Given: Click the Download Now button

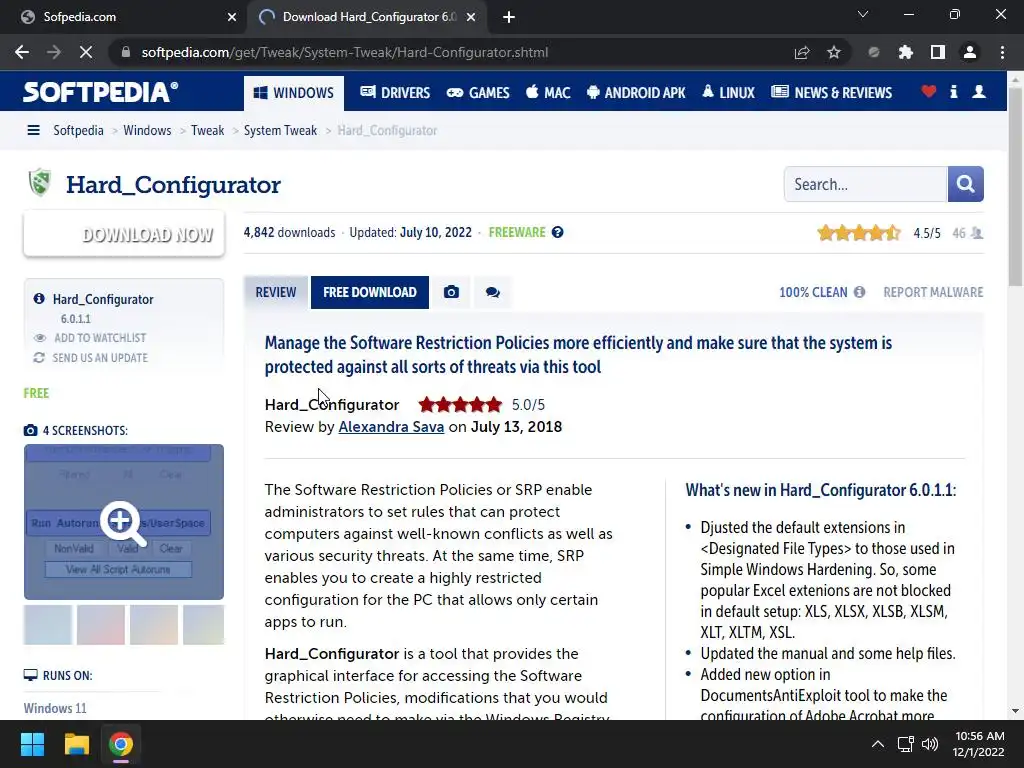Looking at the screenshot, I should tap(124, 234).
